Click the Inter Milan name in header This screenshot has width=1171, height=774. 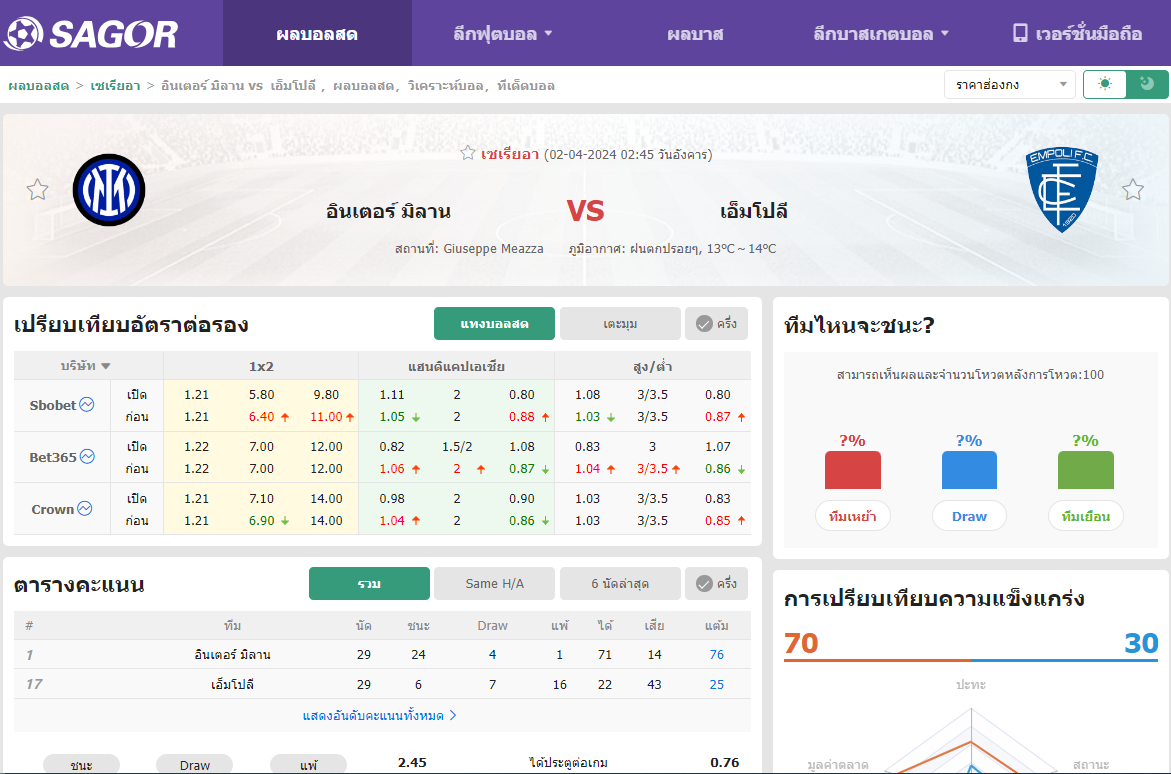click(388, 211)
